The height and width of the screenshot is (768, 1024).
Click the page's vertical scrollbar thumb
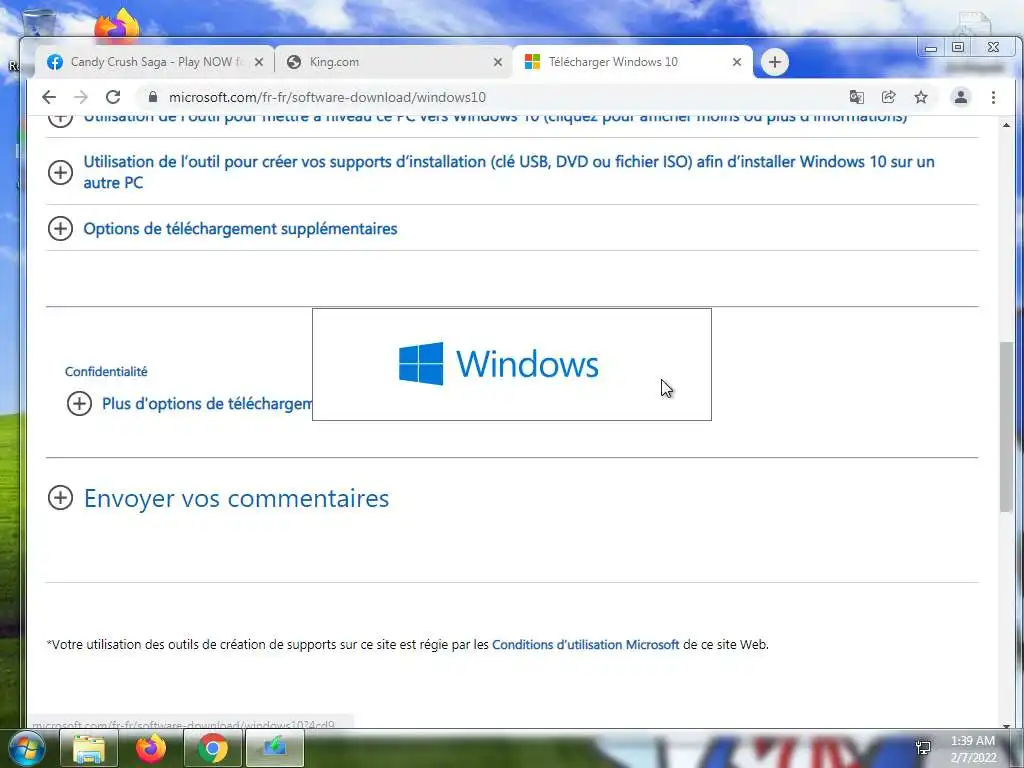pos(1006,426)
